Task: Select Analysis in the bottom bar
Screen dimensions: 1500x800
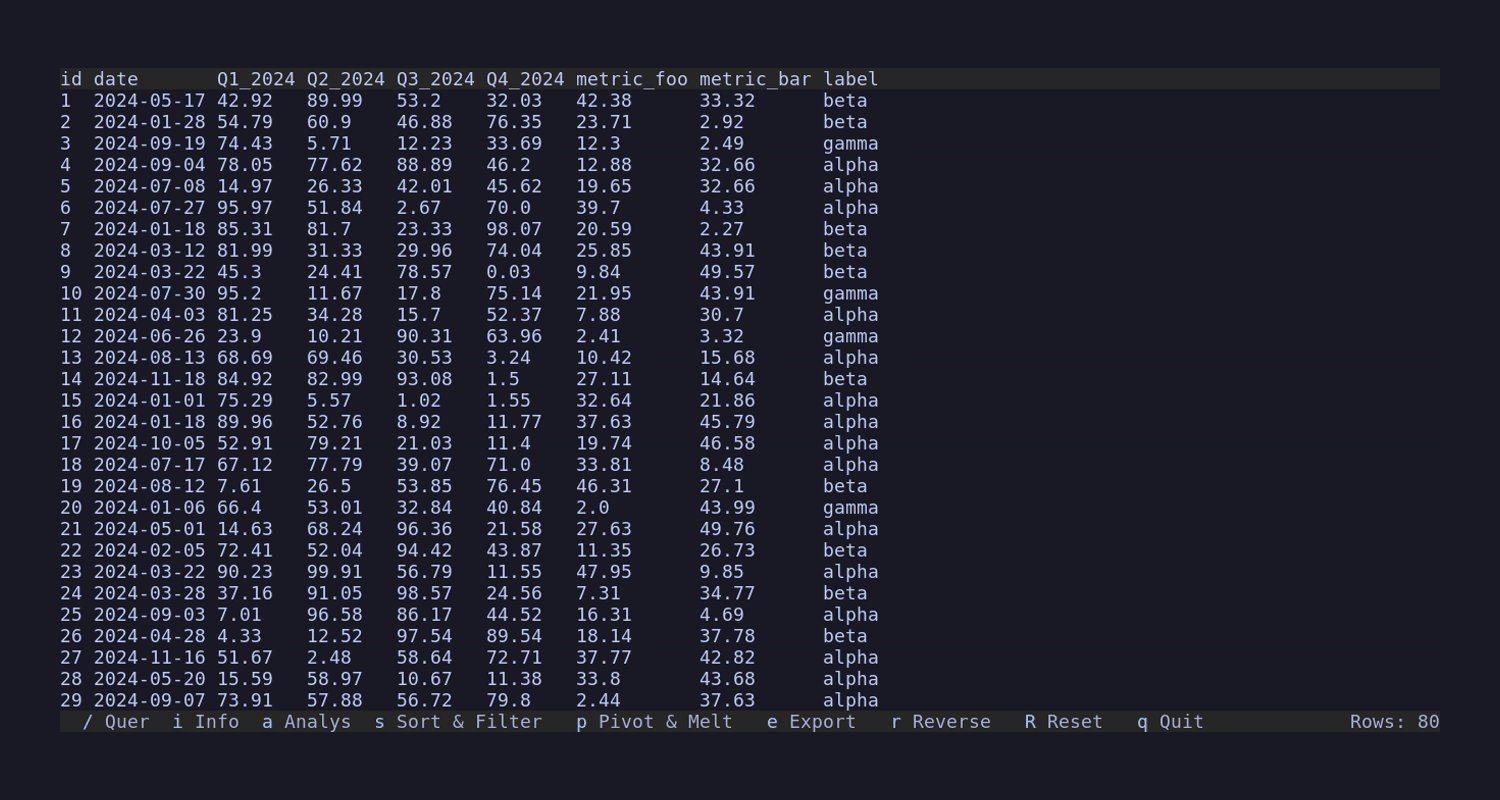Action: pyautogui.click(x=307, y=722)
